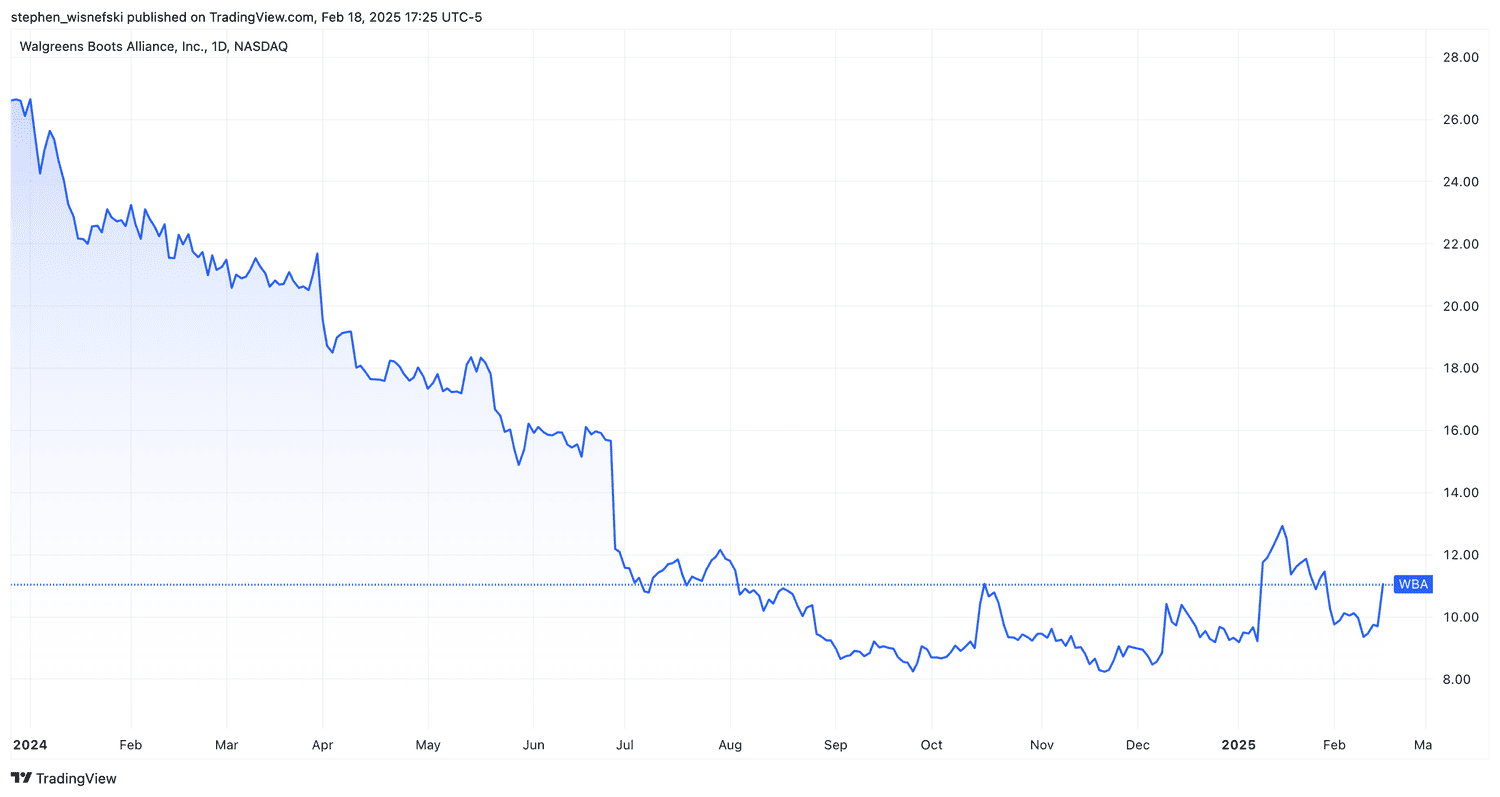
Task: Click the Apr time axis label
Action: pos(322,745)
